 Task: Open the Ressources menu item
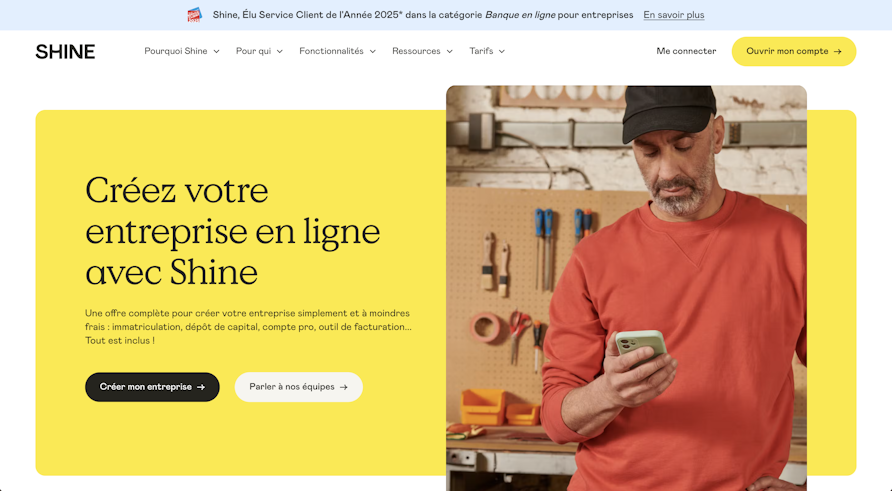click(x=422, y=51)
